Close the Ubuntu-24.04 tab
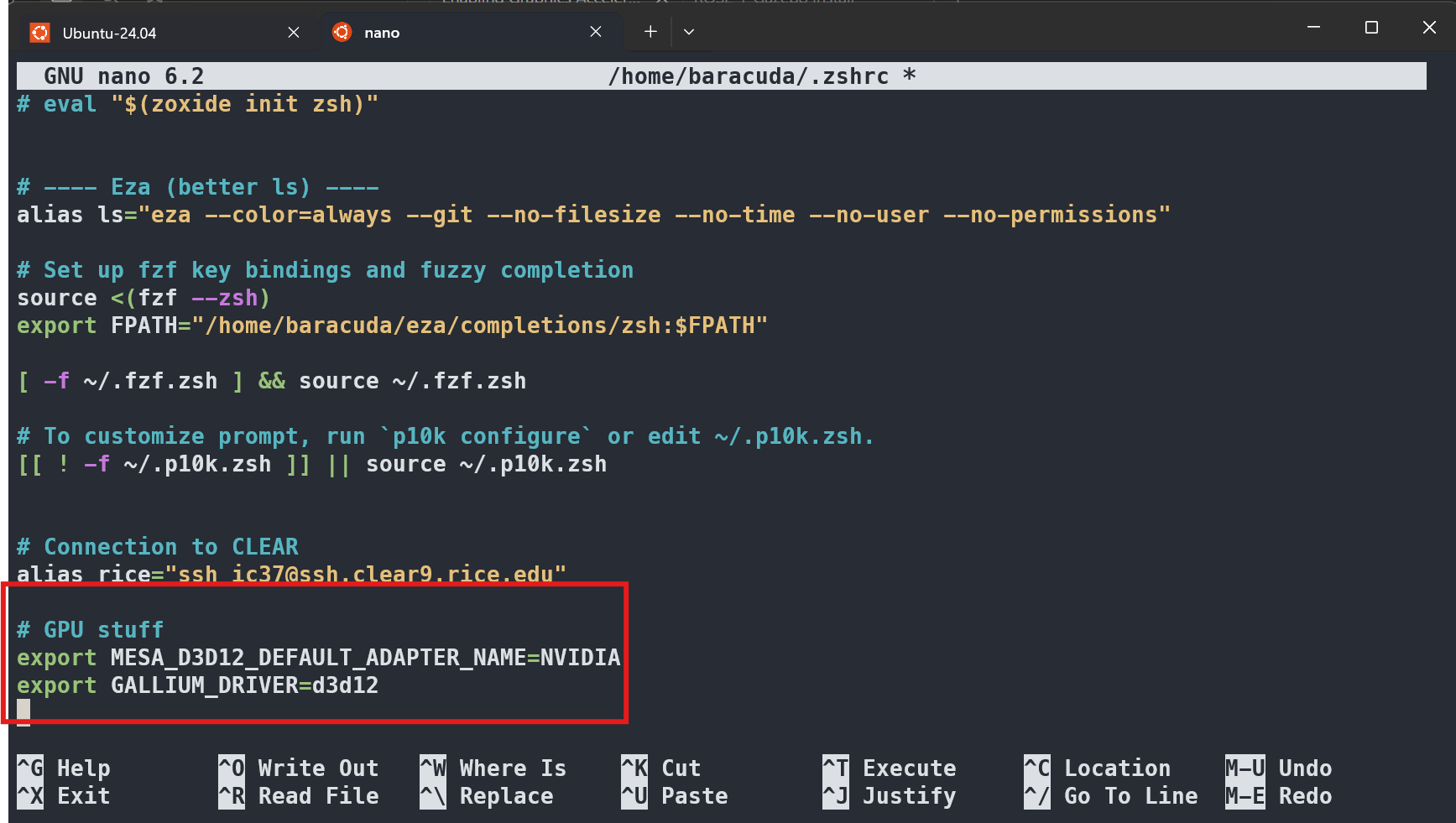Screen dimensions: 1456x823 [294, 32]
